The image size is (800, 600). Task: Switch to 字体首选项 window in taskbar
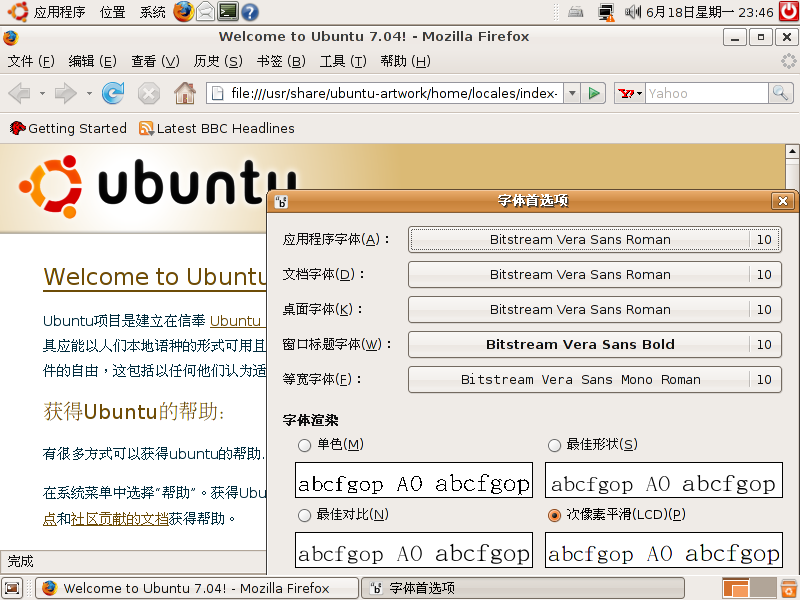[x=523, y=588]
